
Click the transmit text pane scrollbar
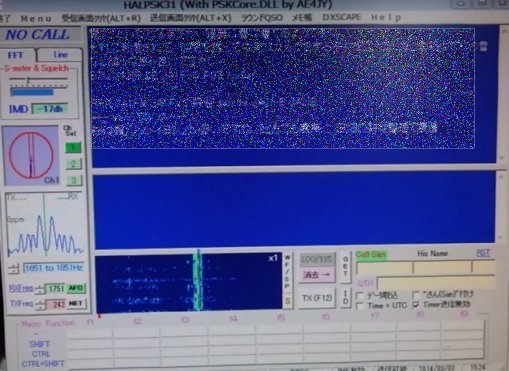point(501,207)
